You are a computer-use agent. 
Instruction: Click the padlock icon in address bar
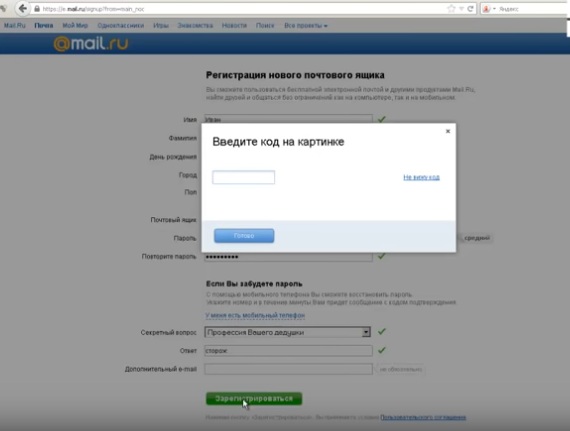coord(37,9)
